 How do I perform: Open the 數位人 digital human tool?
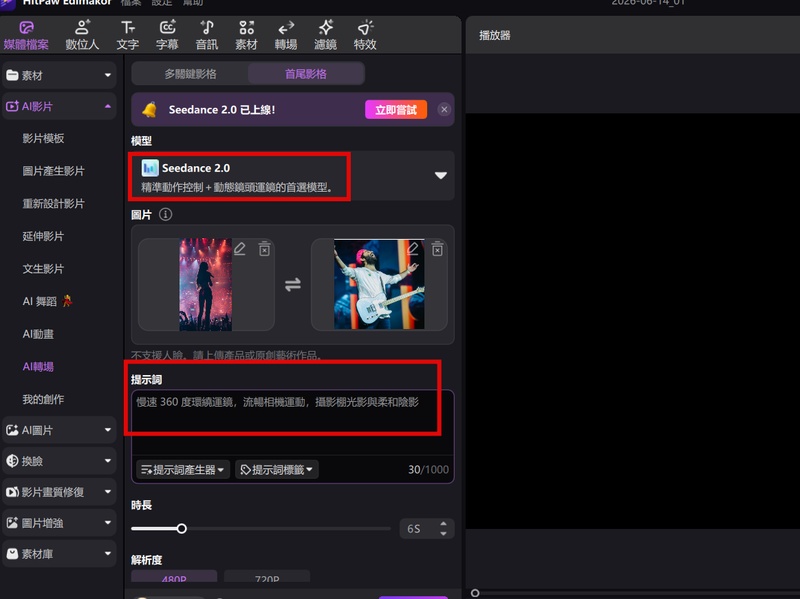coord(82,35)
